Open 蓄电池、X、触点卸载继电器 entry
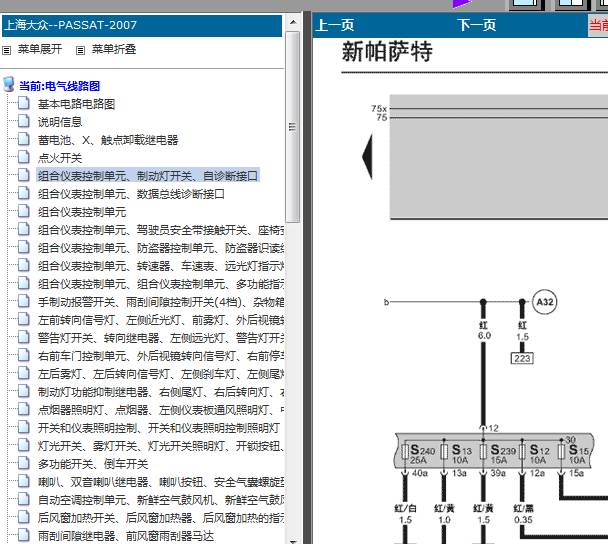608x544 pixels. pos(108,140)
